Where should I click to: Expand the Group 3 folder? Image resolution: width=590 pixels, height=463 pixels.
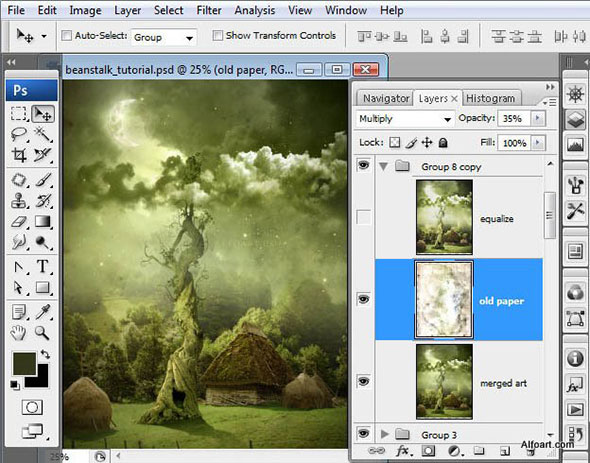click(384, 434)
